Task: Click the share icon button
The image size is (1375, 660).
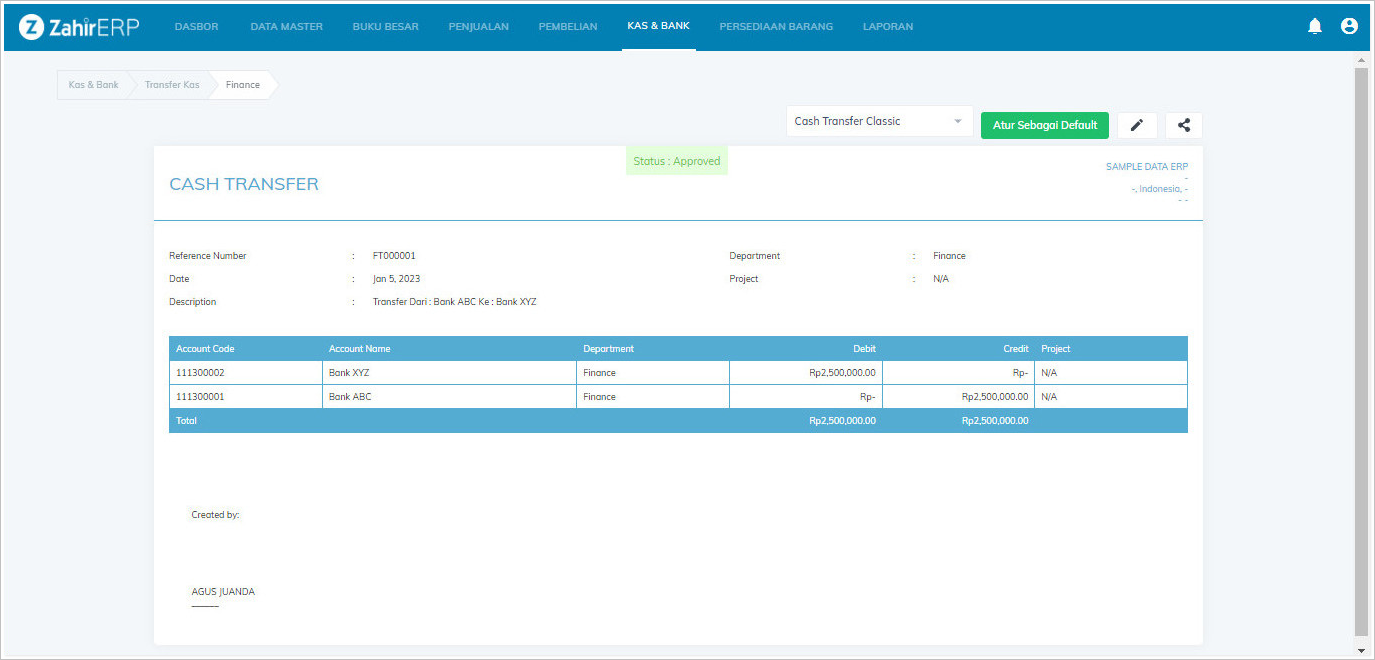Action: 1184,125
